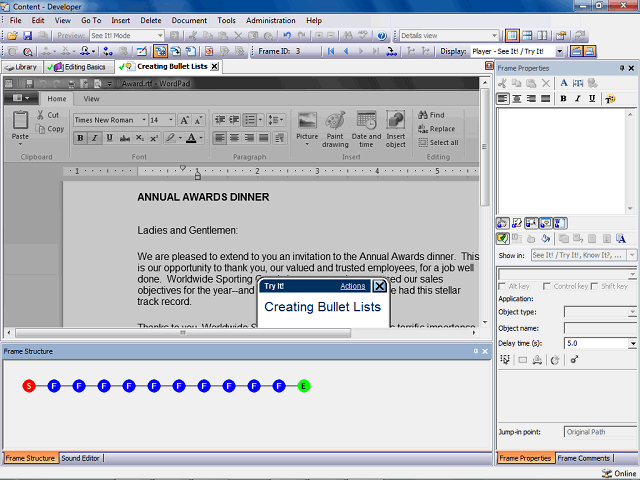Click the Save disk icon in main toolbar

[27, 36]
